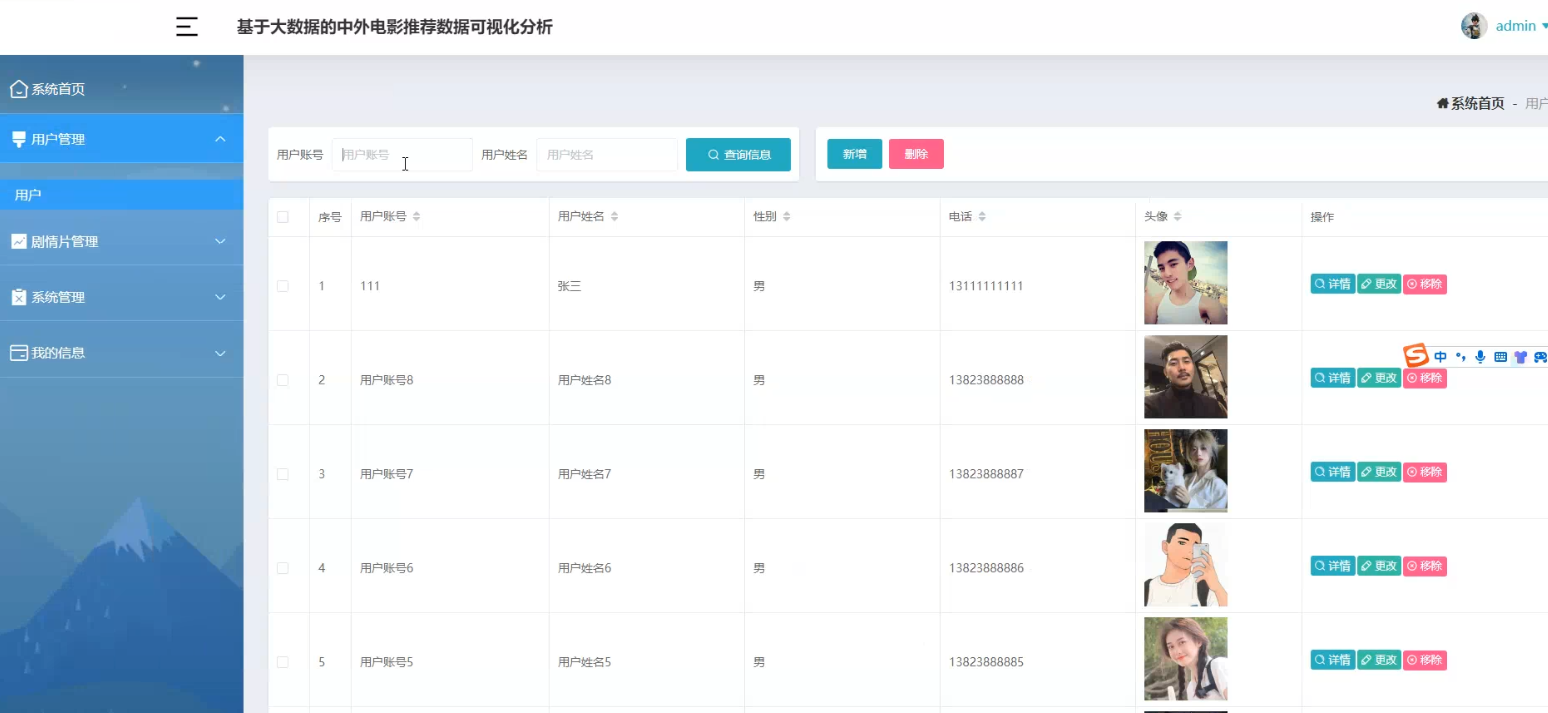The width and height of the screenshot is (1548, 713).
Task: Click 更改 for 用户姓名6
Action: pos(1379,566)
